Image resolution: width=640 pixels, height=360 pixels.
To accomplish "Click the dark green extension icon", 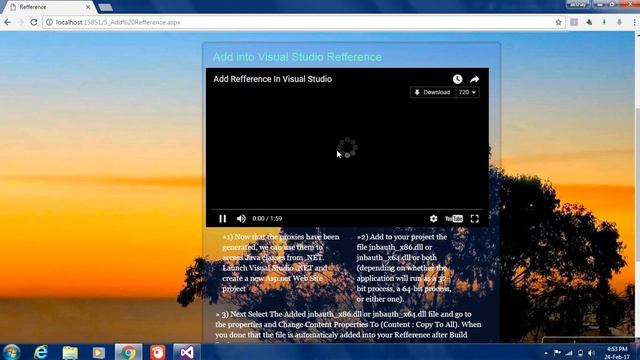I will pos(589,22).
